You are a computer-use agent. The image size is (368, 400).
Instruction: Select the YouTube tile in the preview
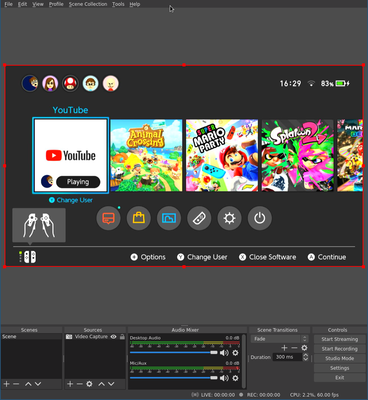pos(70,155)
